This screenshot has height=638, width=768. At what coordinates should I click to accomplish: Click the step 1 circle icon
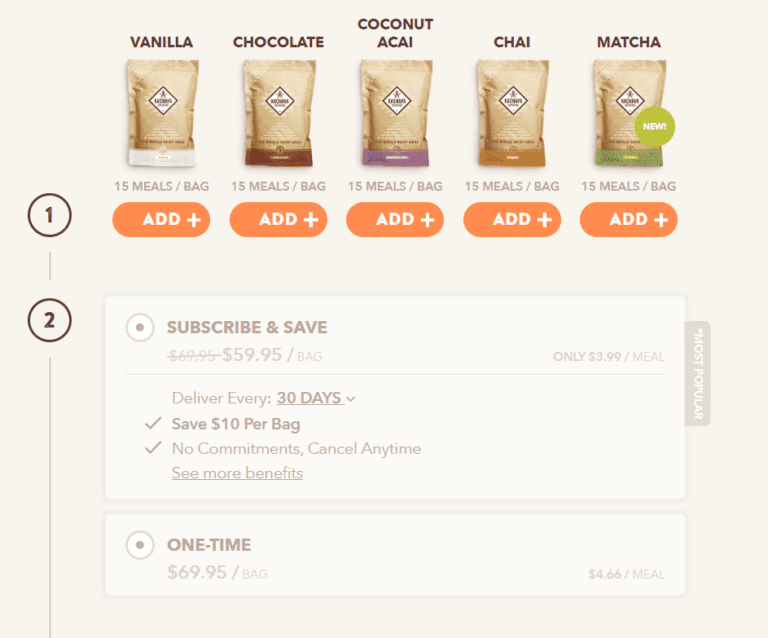pyautogui.click(x=49, y=214)
